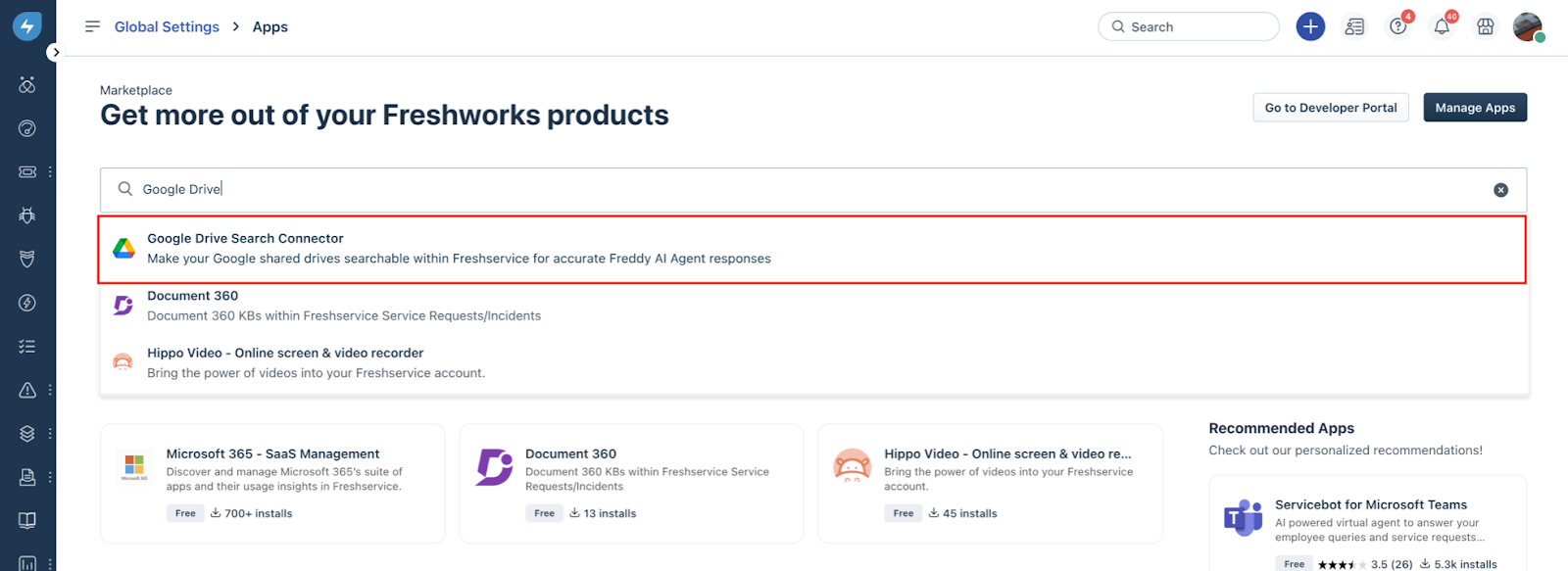
Task: Open the alert triangle sidebar icon
Action: [x=27, y=390]
